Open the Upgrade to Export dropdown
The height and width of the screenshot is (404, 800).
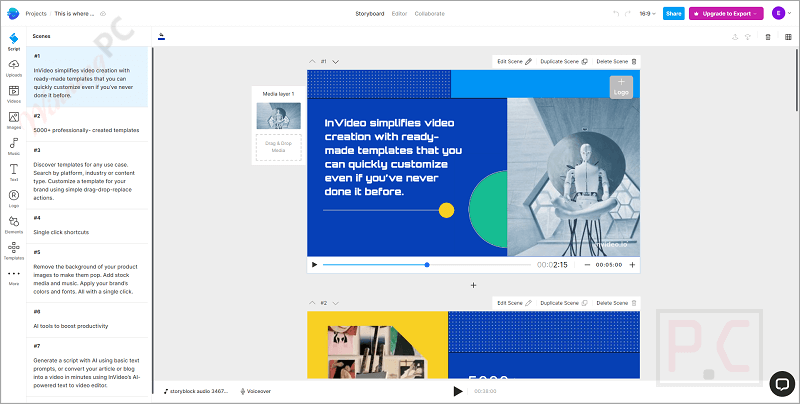coord(726,14)
